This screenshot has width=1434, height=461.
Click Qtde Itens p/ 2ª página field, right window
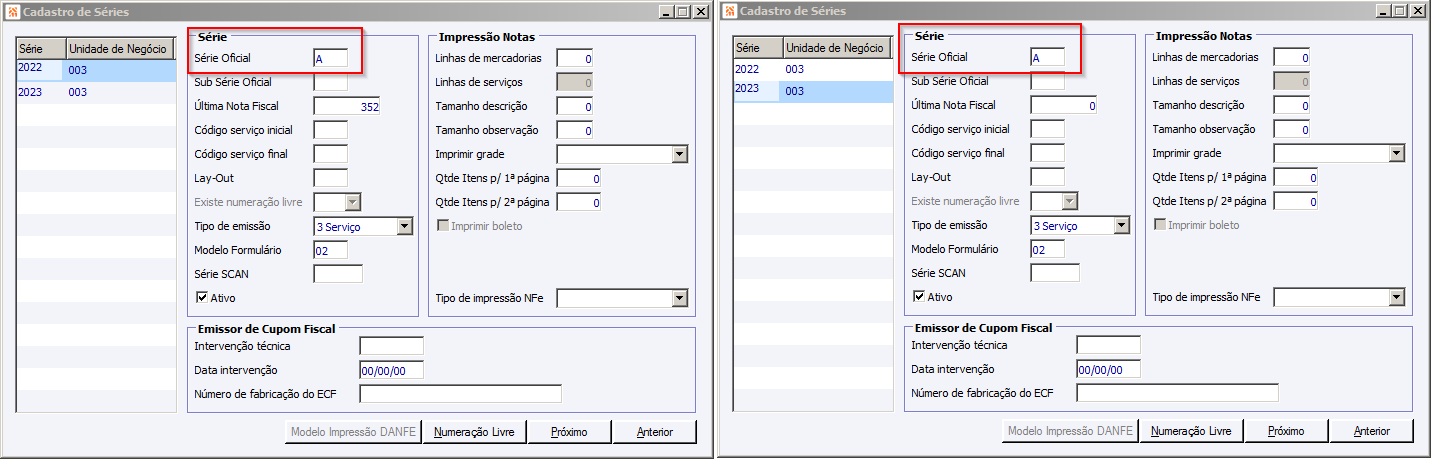[x=1295, y=201]
